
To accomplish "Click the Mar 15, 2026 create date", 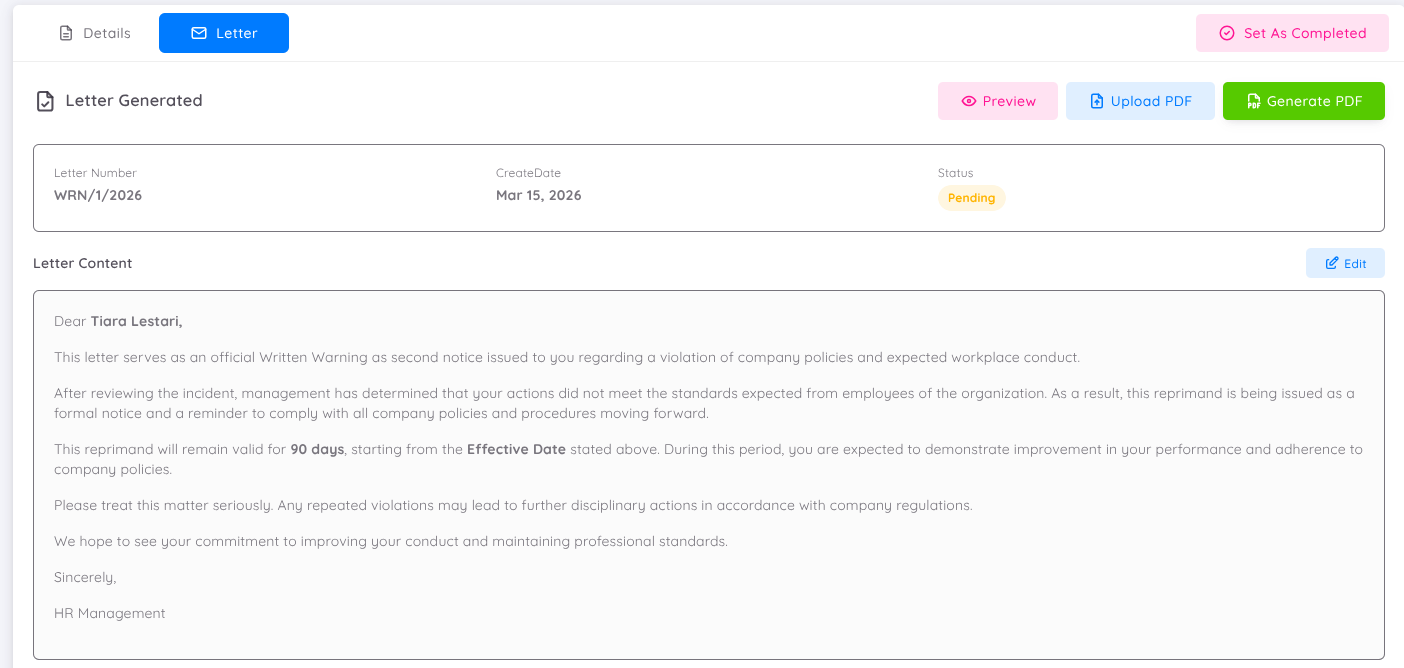I will tap(538, 195).
